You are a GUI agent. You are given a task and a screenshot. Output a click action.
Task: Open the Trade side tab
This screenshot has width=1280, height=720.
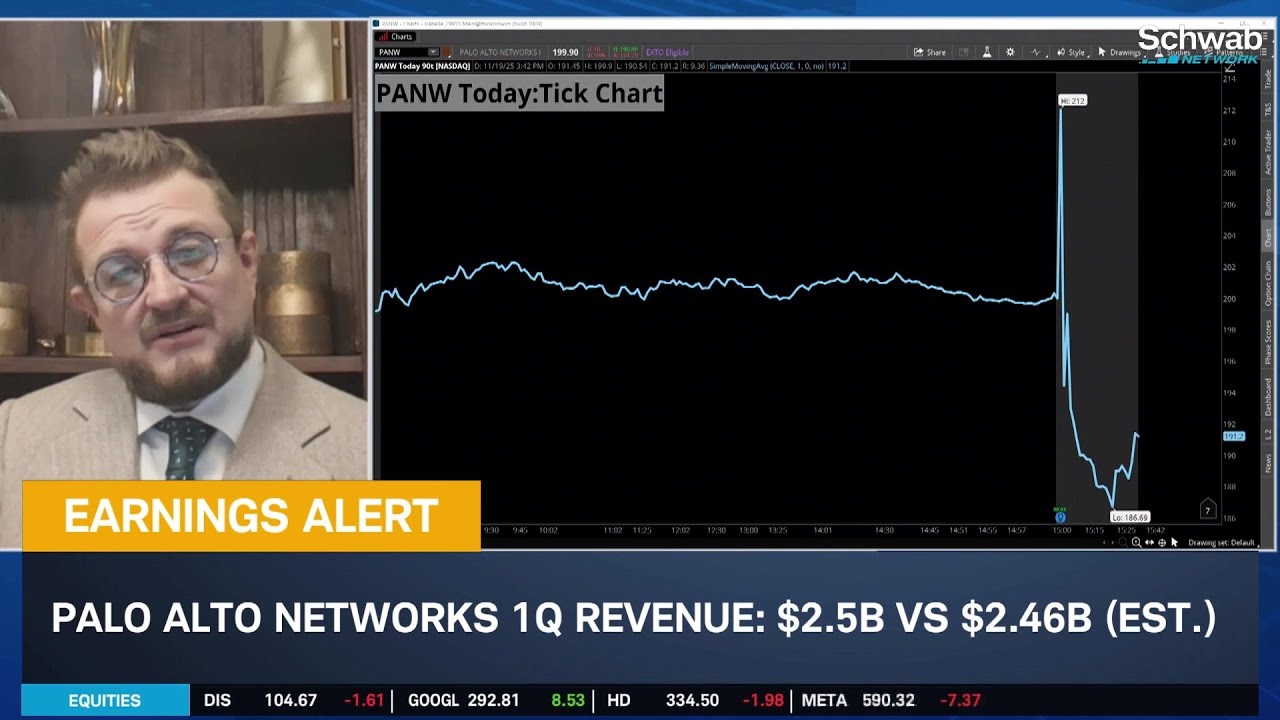pyautogui.click(x=1267, y=80)
